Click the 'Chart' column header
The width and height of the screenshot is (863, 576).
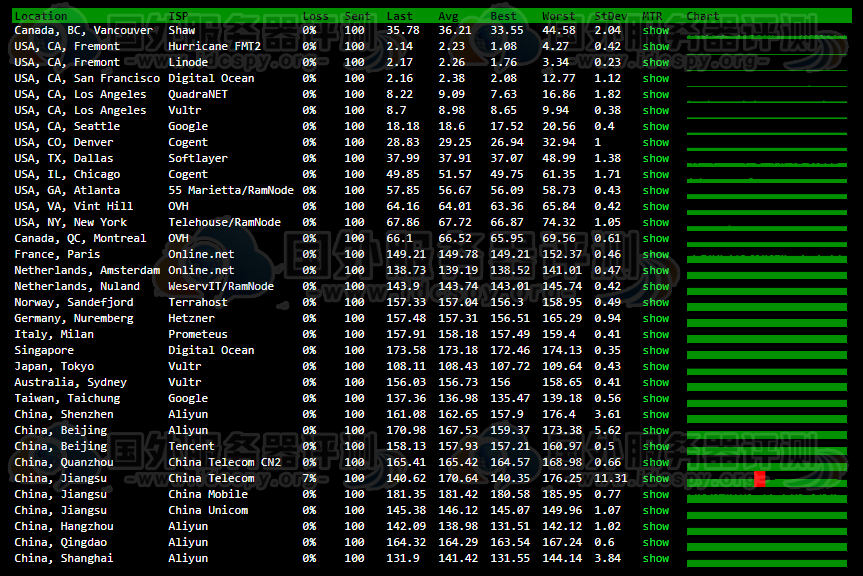703,16
